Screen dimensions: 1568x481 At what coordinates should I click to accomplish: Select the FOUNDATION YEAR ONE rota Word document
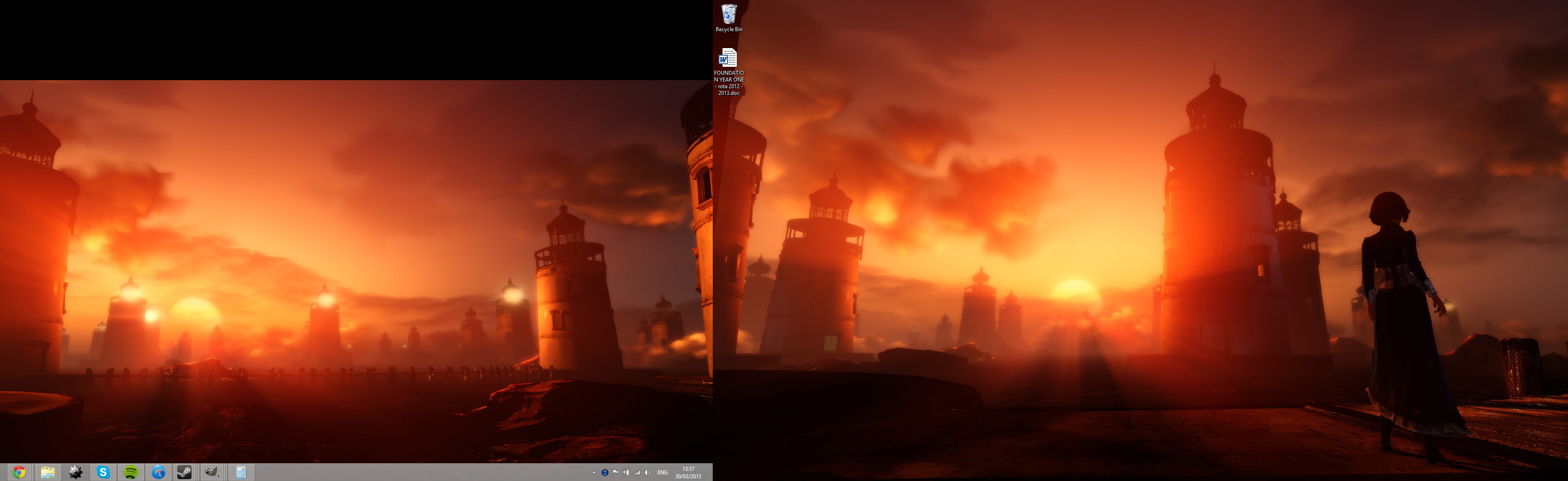[729, 71]
